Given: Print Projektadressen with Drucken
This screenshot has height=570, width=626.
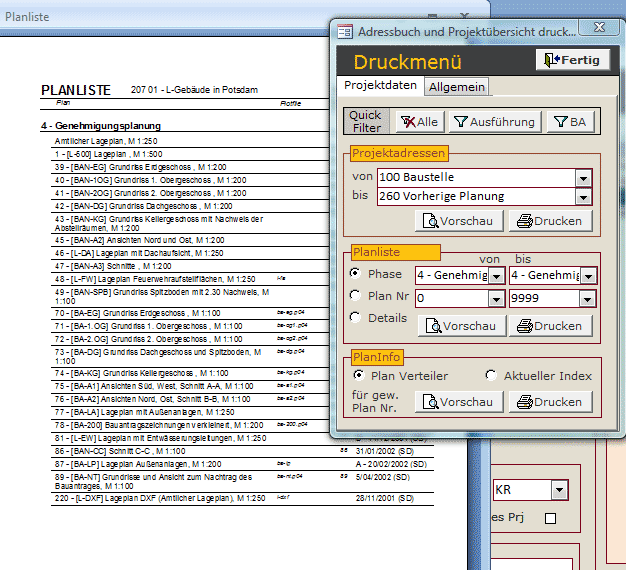Looking at the screenshot, I should pos(551,221).
